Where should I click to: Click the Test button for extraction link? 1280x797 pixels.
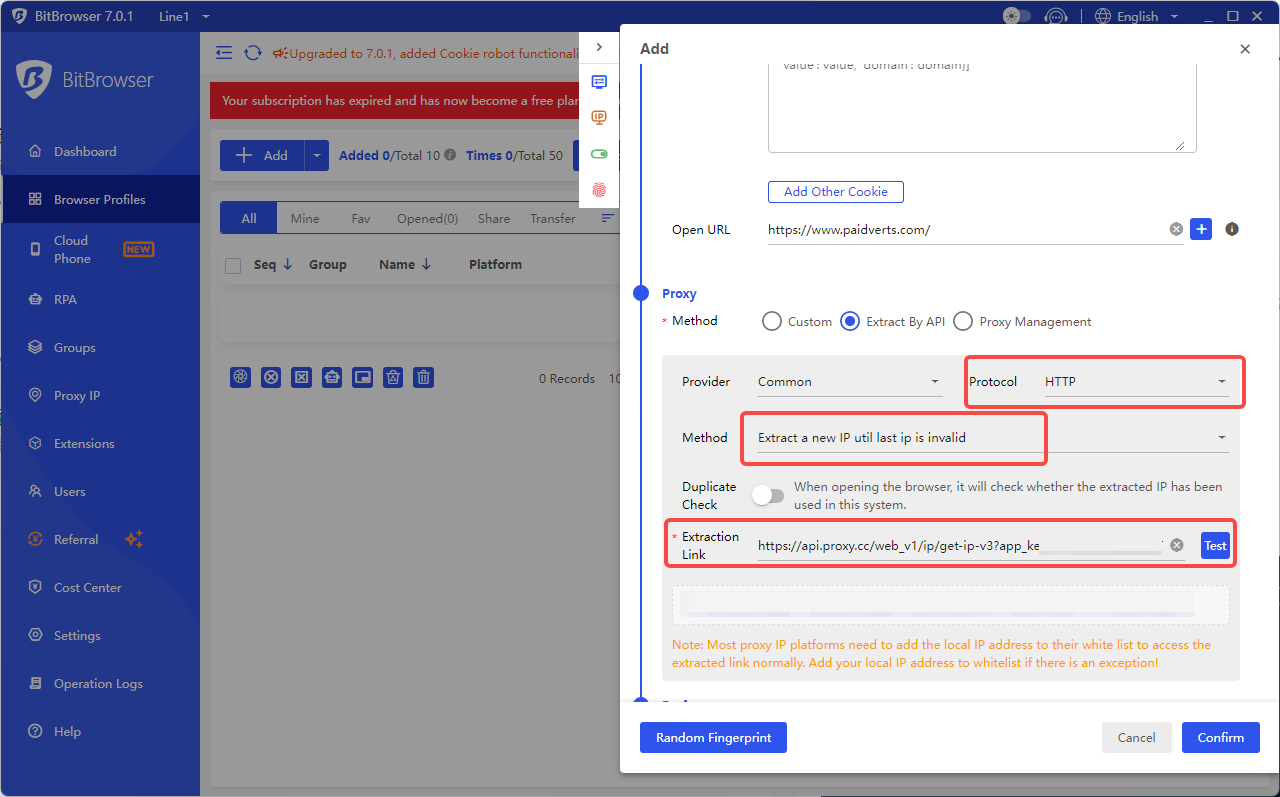[x=1215, y=545]
